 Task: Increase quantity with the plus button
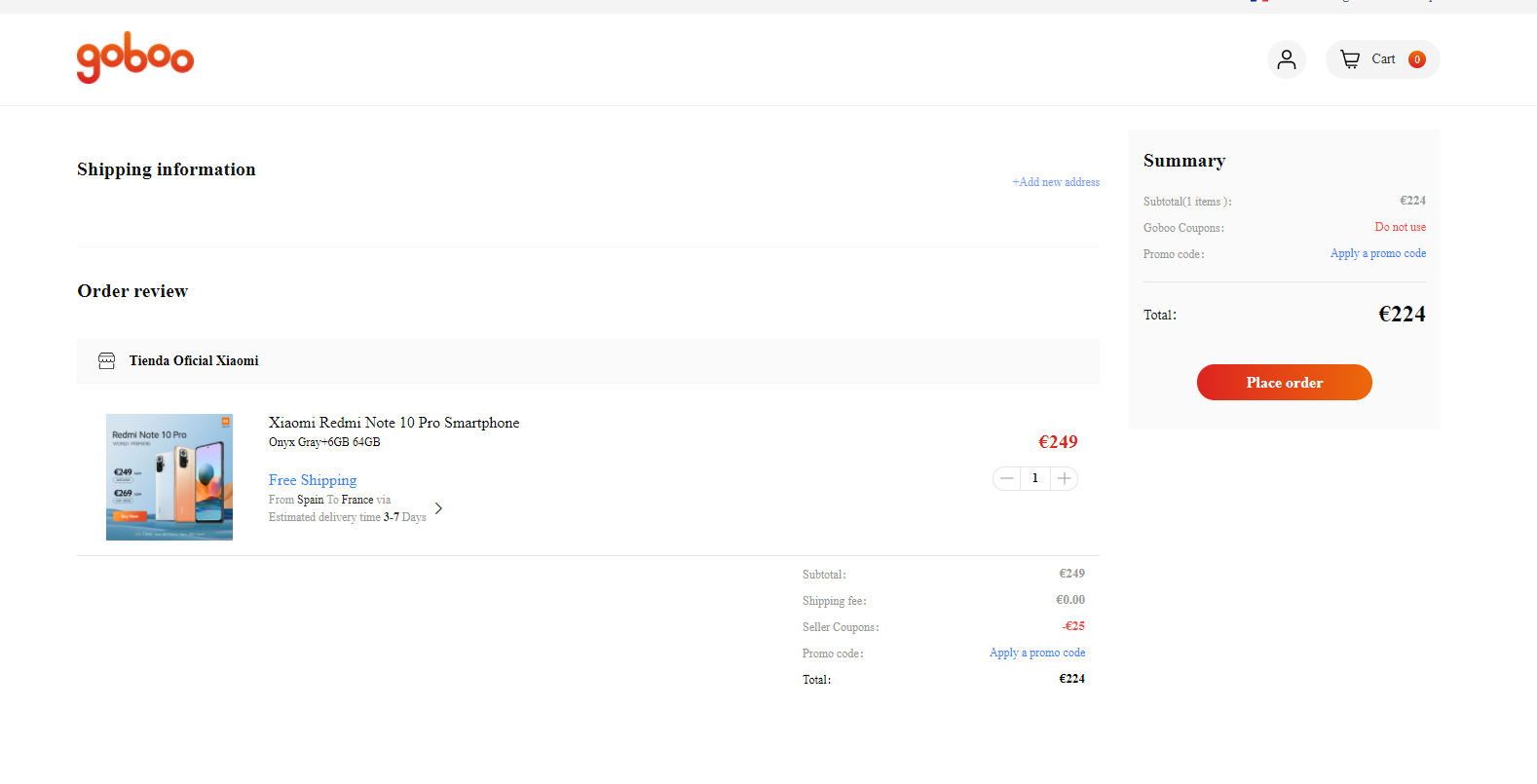pos(1065,478)
